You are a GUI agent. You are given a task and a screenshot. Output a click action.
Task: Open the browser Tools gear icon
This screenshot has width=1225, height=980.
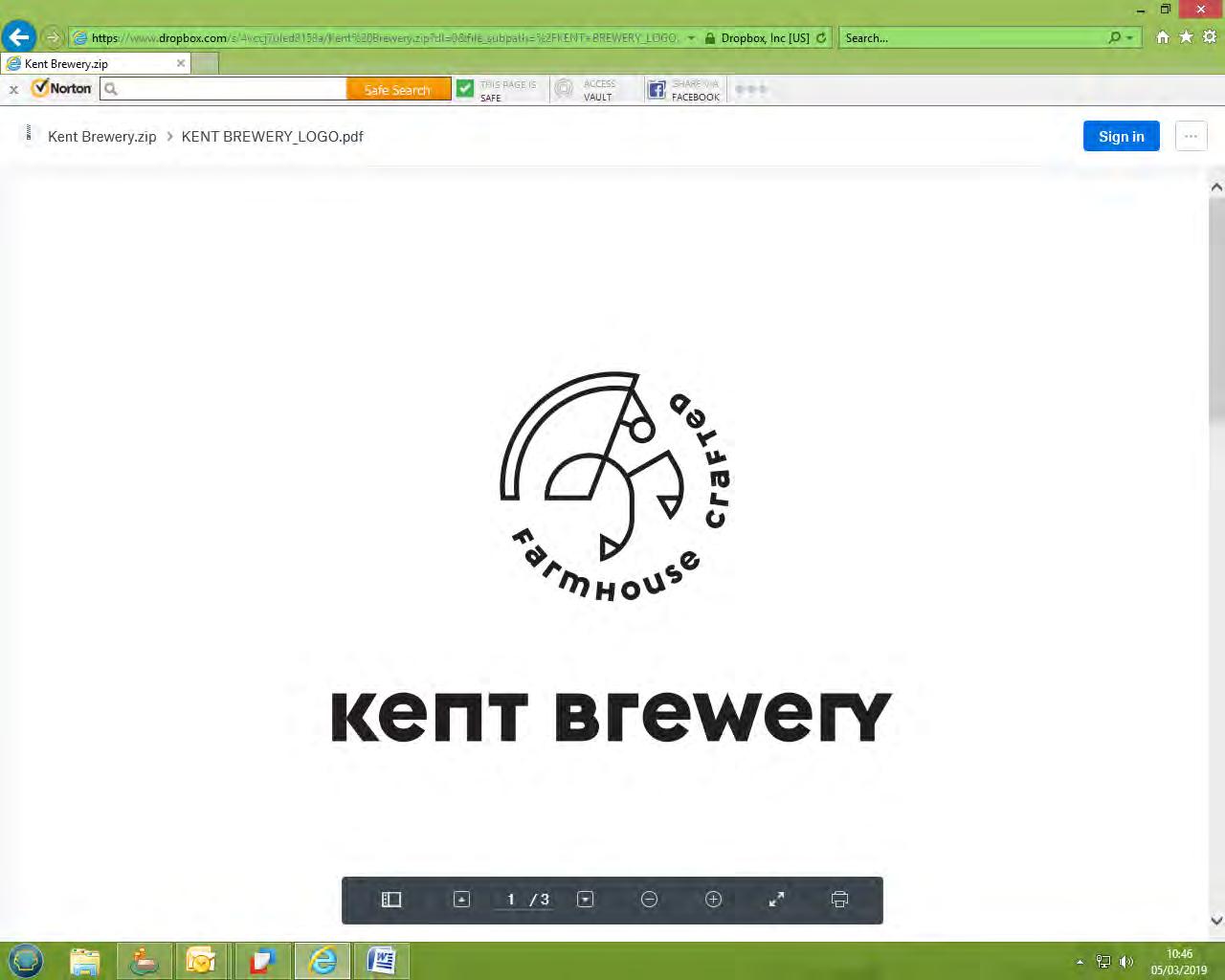pos(1210,37)
